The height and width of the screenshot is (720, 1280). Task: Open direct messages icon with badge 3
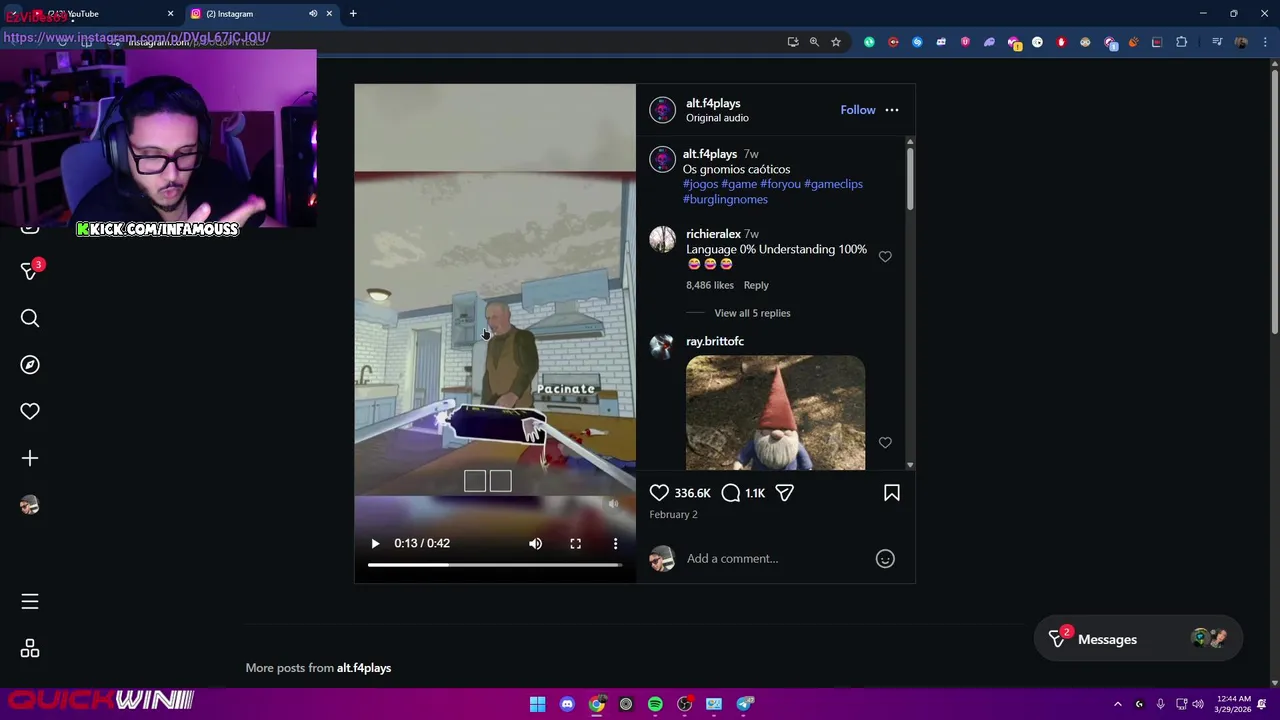[x=30, y=271]
